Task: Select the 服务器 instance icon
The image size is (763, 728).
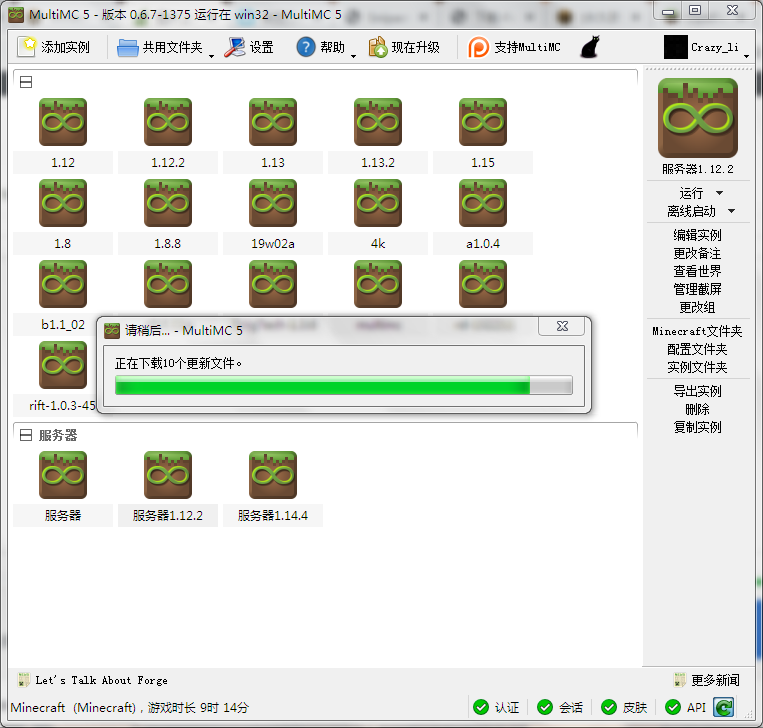Action: pyautogui.click(x=63, y=475)
